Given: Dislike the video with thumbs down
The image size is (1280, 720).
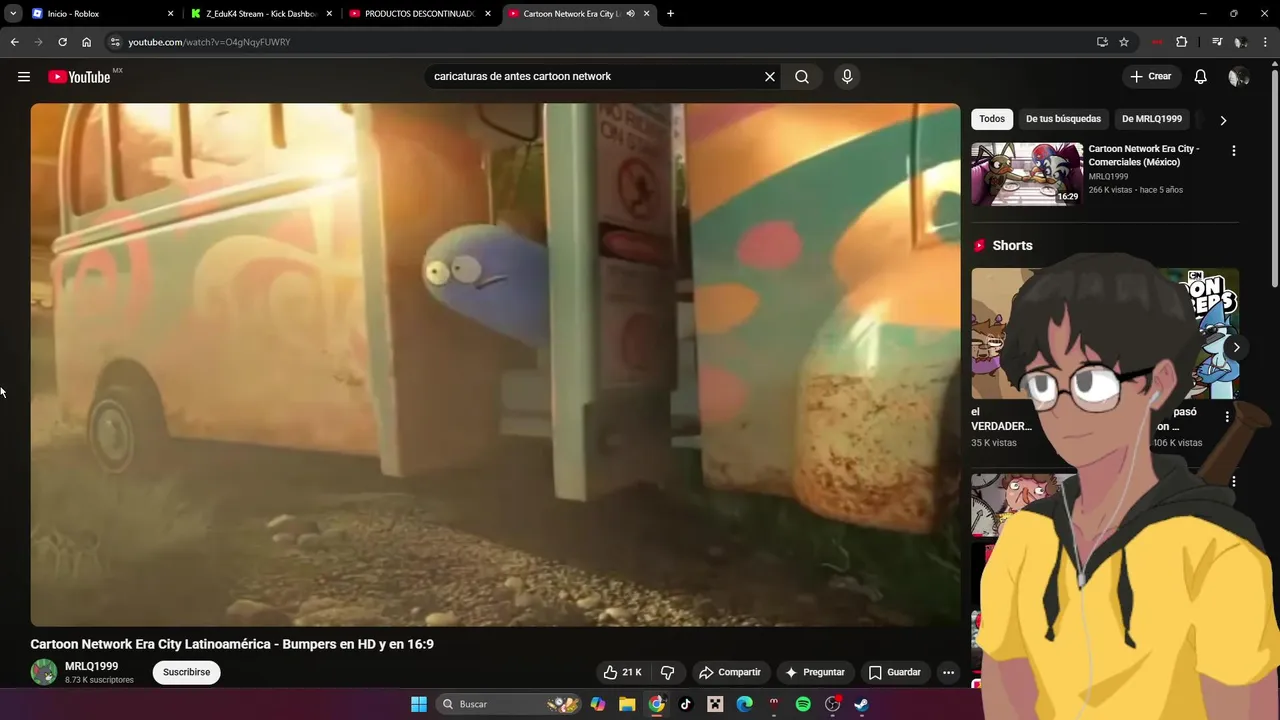Looking at the screenshot, I should pos(668,672).
